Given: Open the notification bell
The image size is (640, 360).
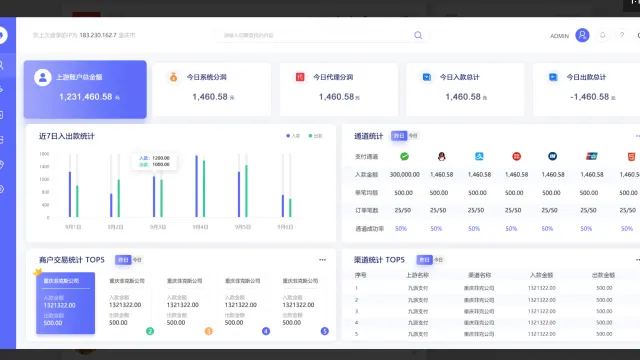Looking at the screenshot, I should pos(602,35).
